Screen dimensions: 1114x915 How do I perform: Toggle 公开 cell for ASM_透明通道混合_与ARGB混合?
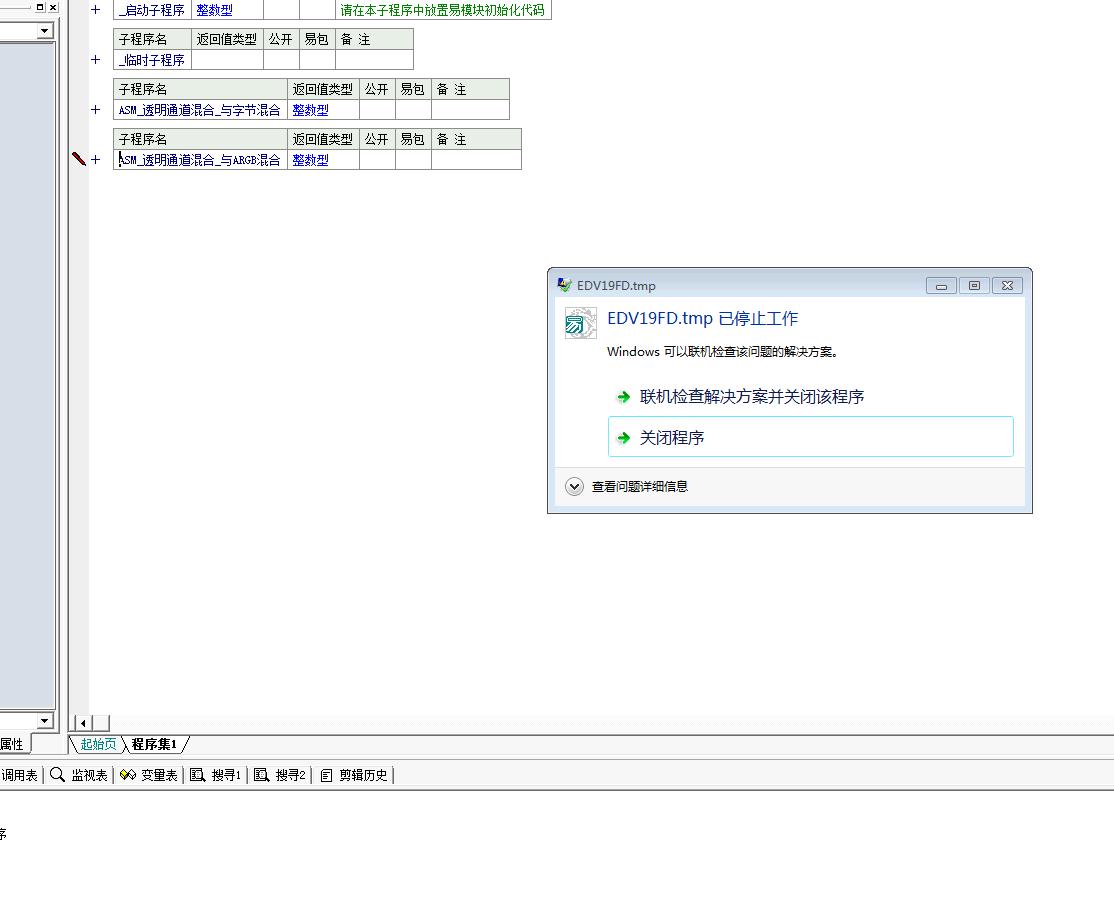377,160
